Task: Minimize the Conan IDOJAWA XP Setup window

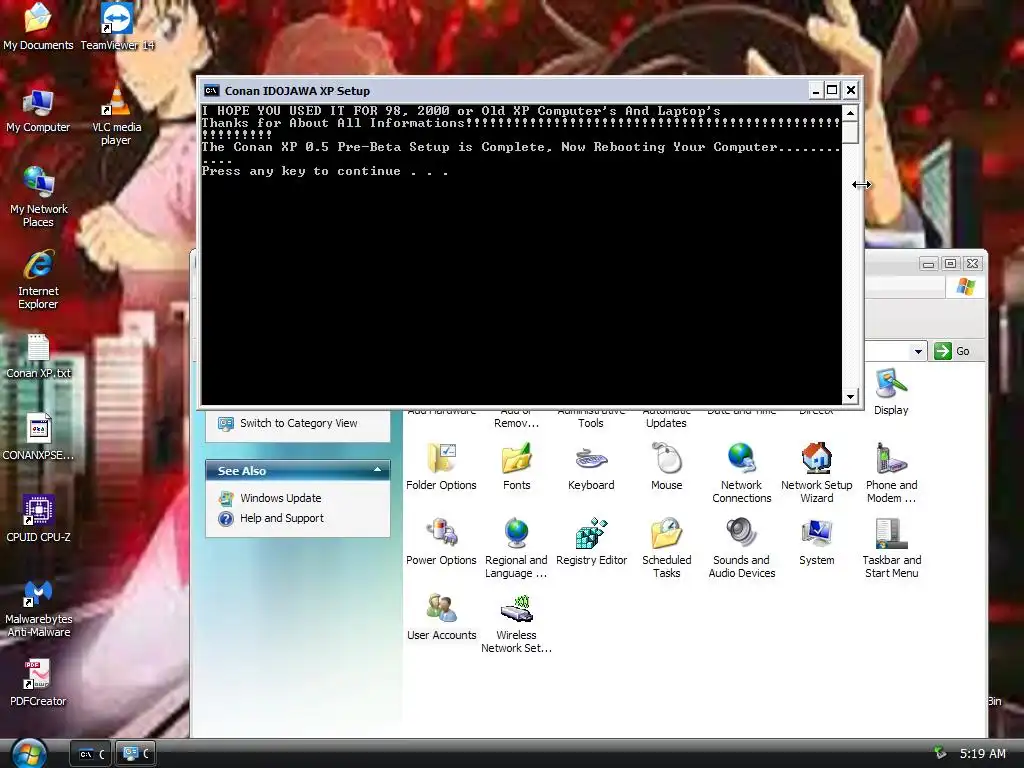Action: coord(816,90)
